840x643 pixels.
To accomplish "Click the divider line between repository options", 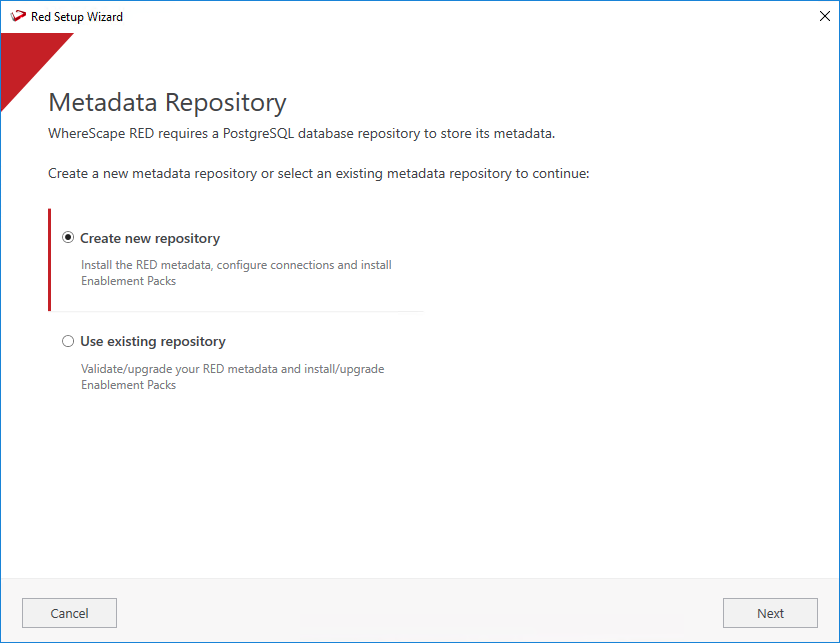I will 240,311.
